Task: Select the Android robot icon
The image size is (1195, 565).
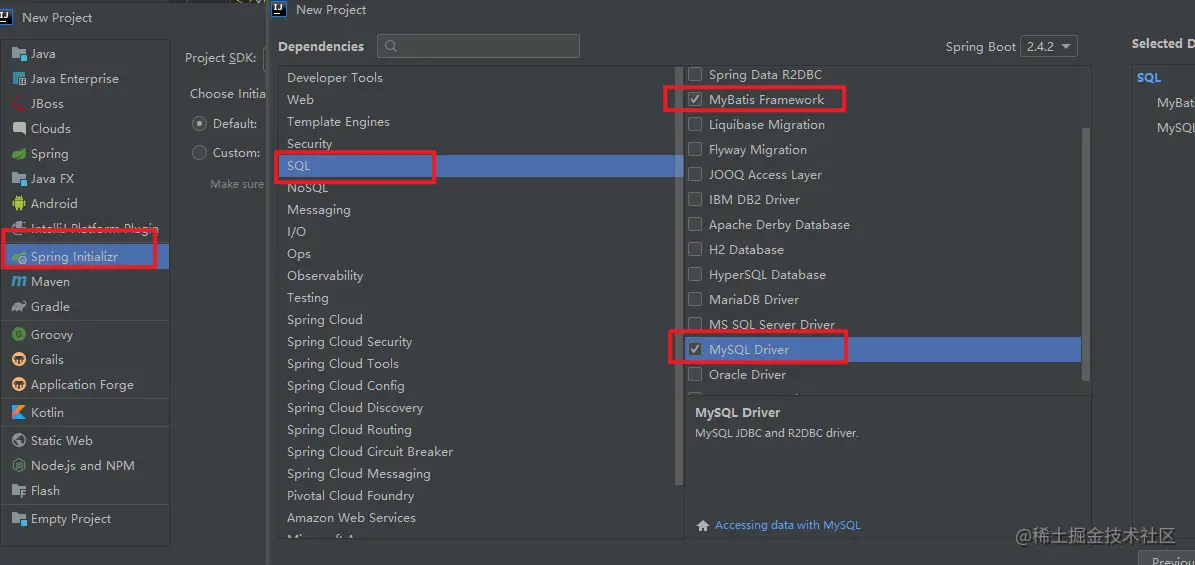Action: (x=19, y=204)
